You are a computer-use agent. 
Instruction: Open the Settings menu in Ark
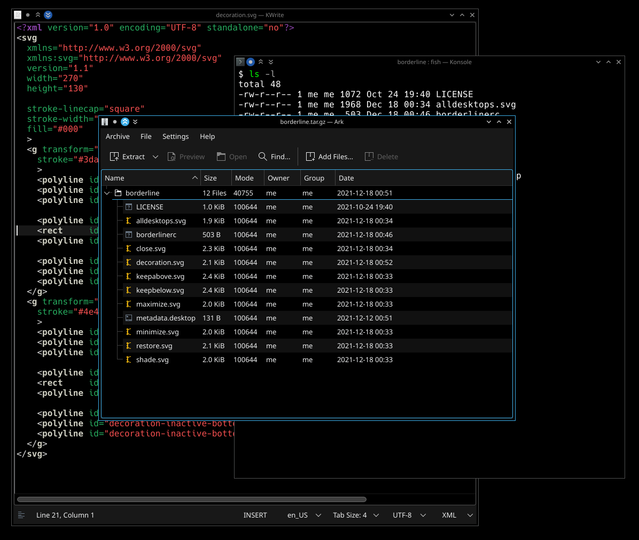tap(175, 137)
